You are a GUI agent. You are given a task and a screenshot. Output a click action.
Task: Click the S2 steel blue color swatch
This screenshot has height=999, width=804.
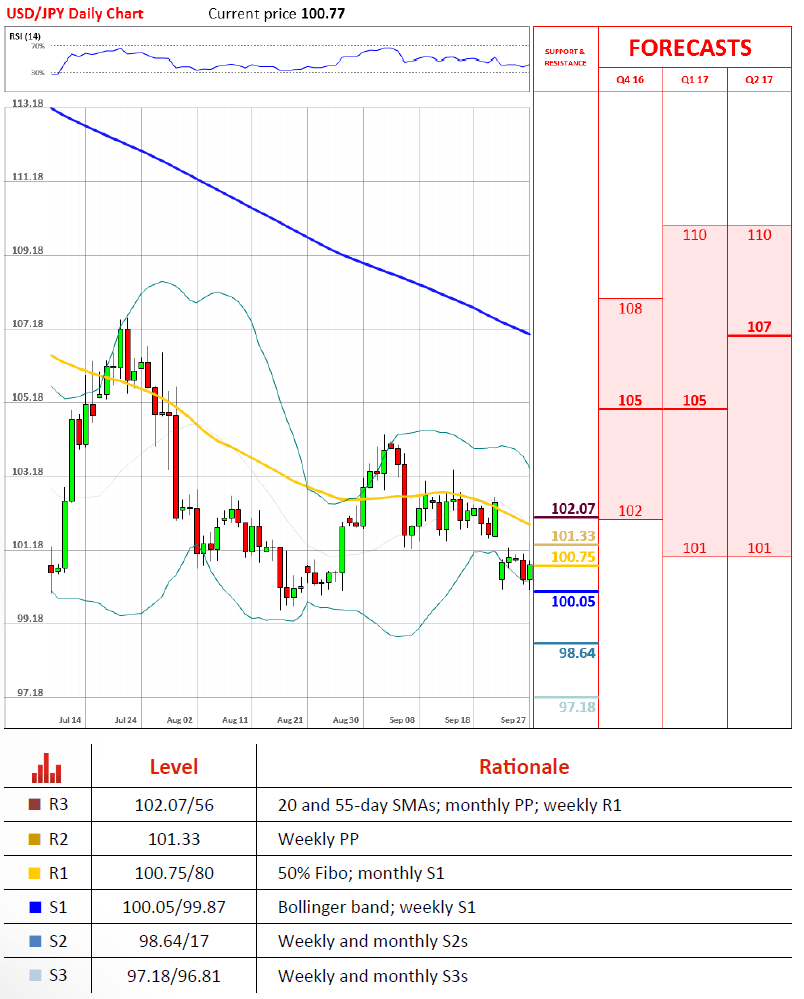[35, 941]
